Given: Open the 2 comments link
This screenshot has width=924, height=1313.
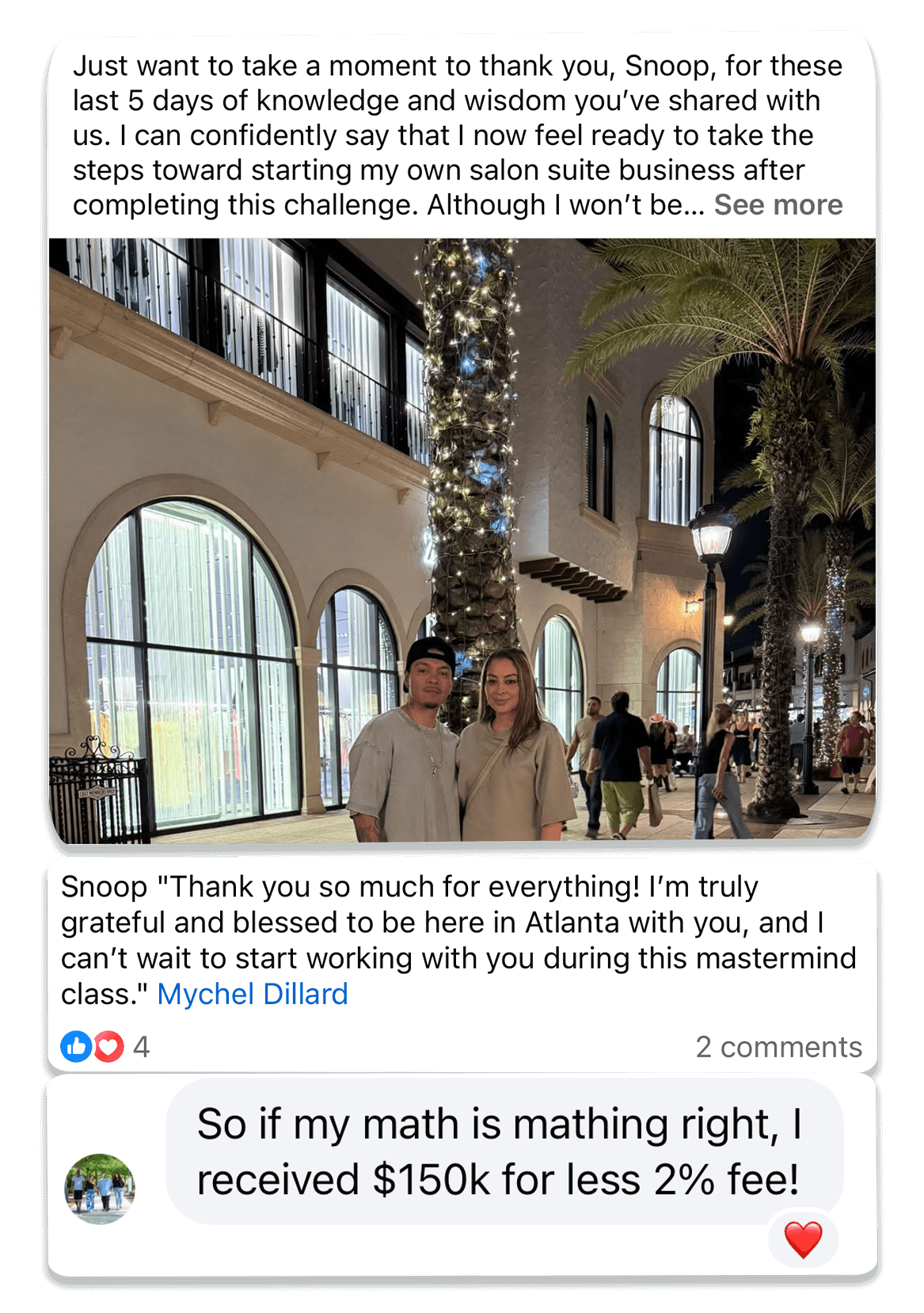Looking at the screenshot, I should coord(778,1047).
